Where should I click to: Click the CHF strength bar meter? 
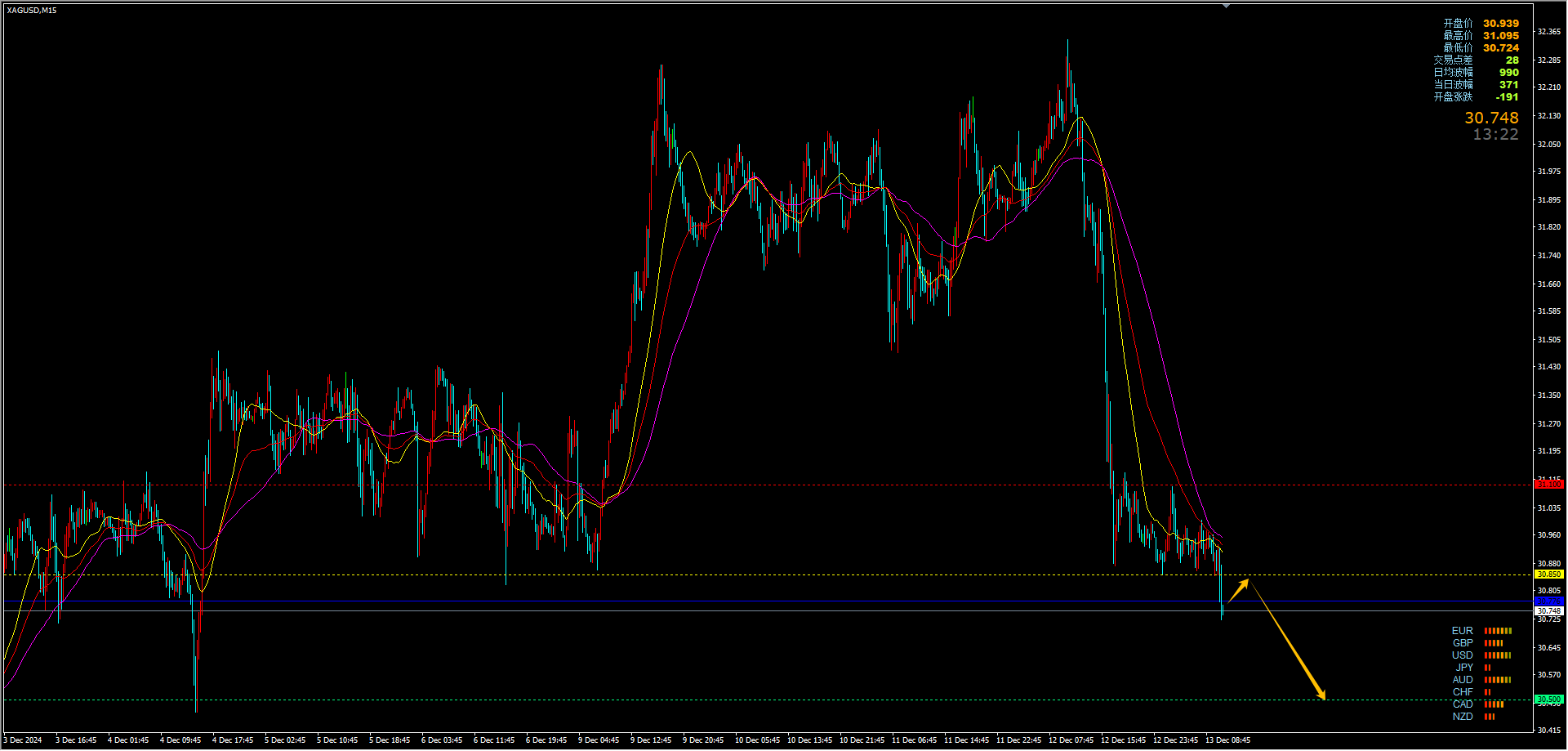1487,692
